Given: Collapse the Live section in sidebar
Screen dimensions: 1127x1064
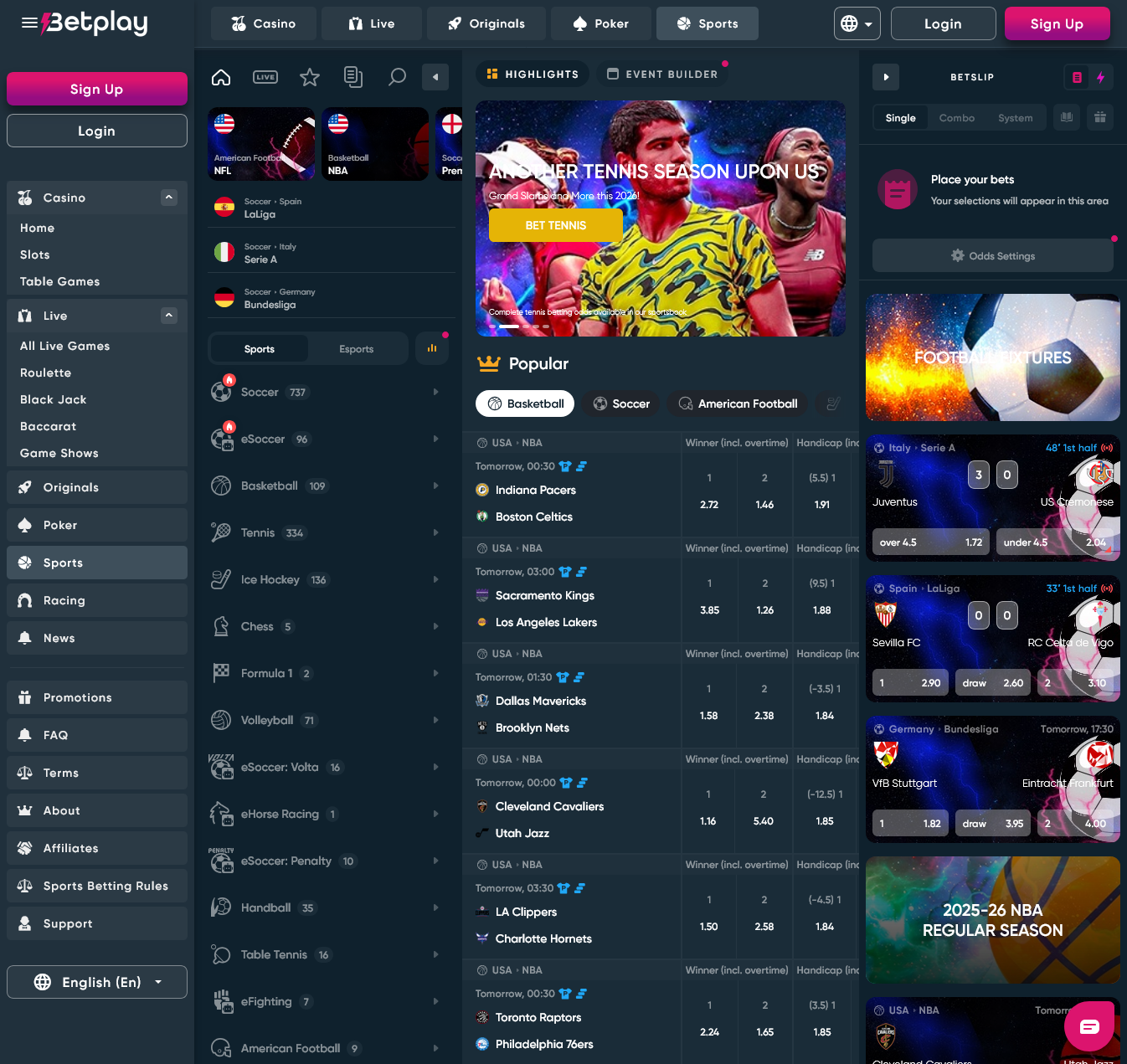Looking at the screenshot, I should tap(169, 316).
